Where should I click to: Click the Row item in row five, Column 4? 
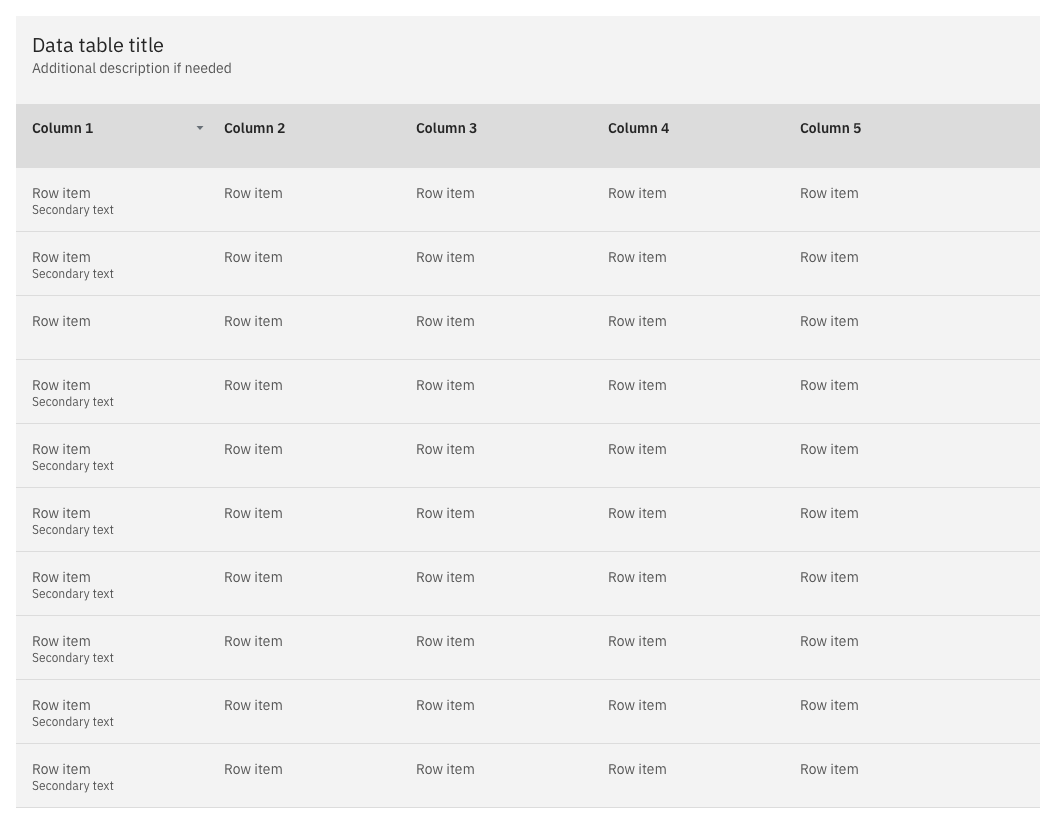[x=637, y=449]
